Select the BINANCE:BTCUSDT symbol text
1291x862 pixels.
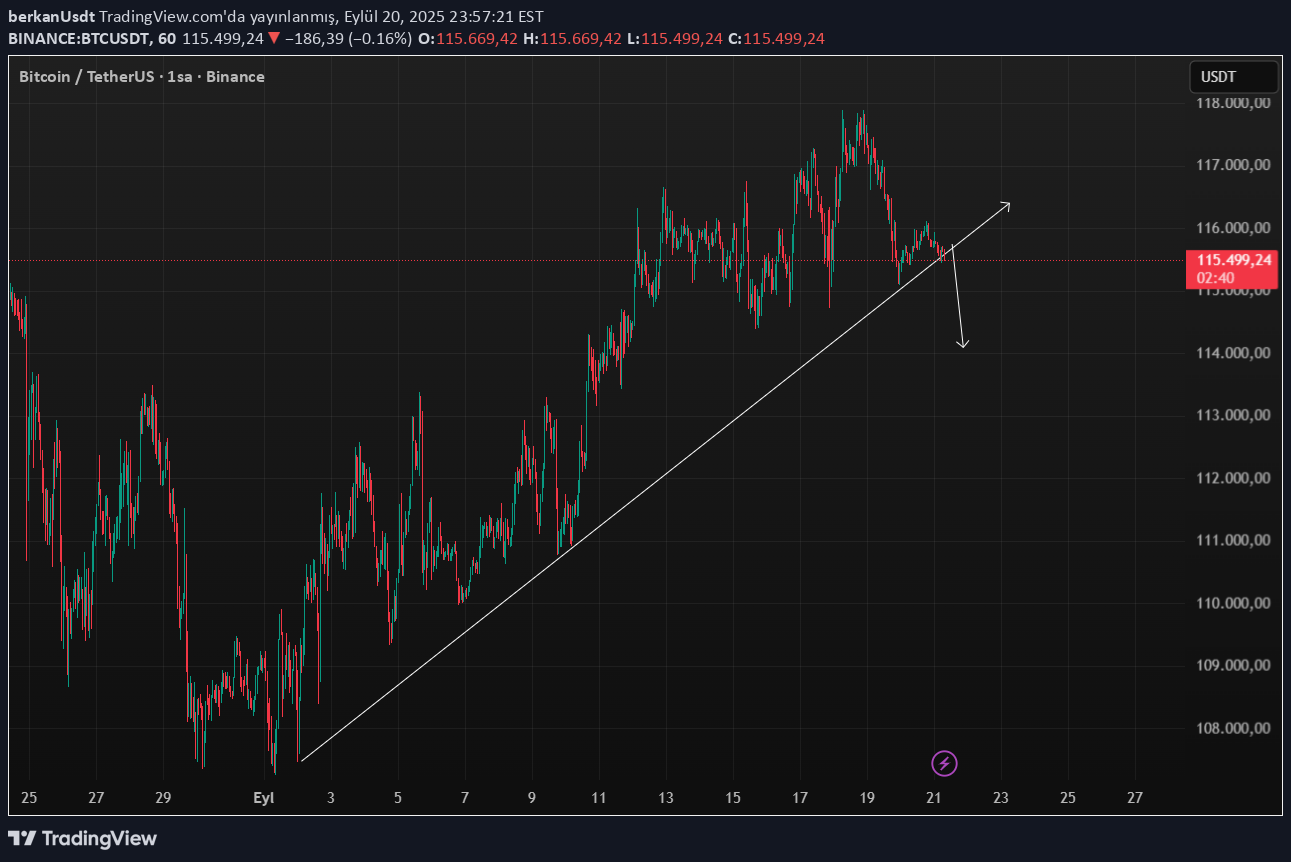tap(79, 38)
